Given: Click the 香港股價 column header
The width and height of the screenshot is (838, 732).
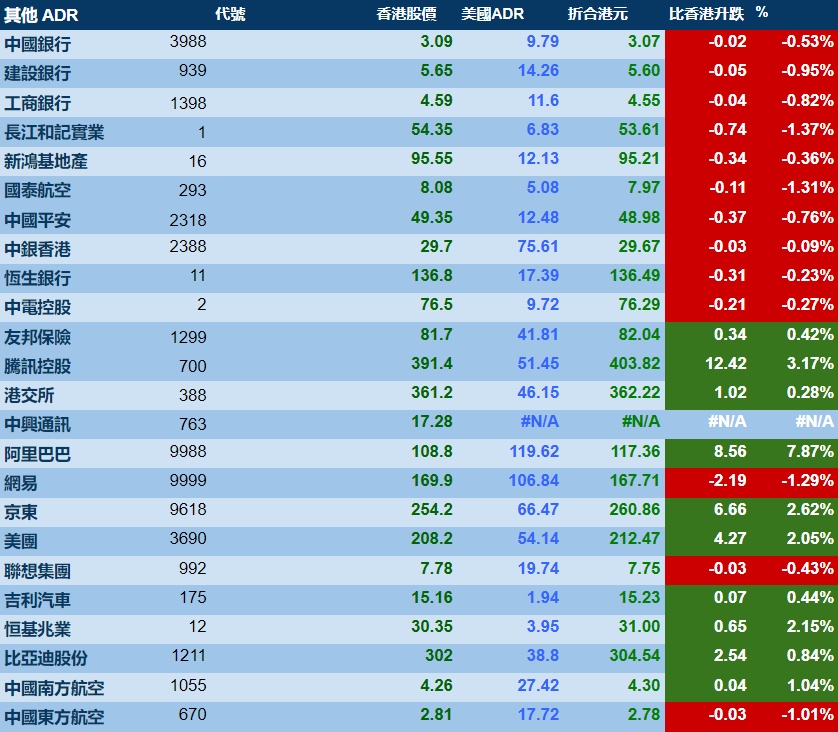Looking at the screenshot, I should 406,14.
